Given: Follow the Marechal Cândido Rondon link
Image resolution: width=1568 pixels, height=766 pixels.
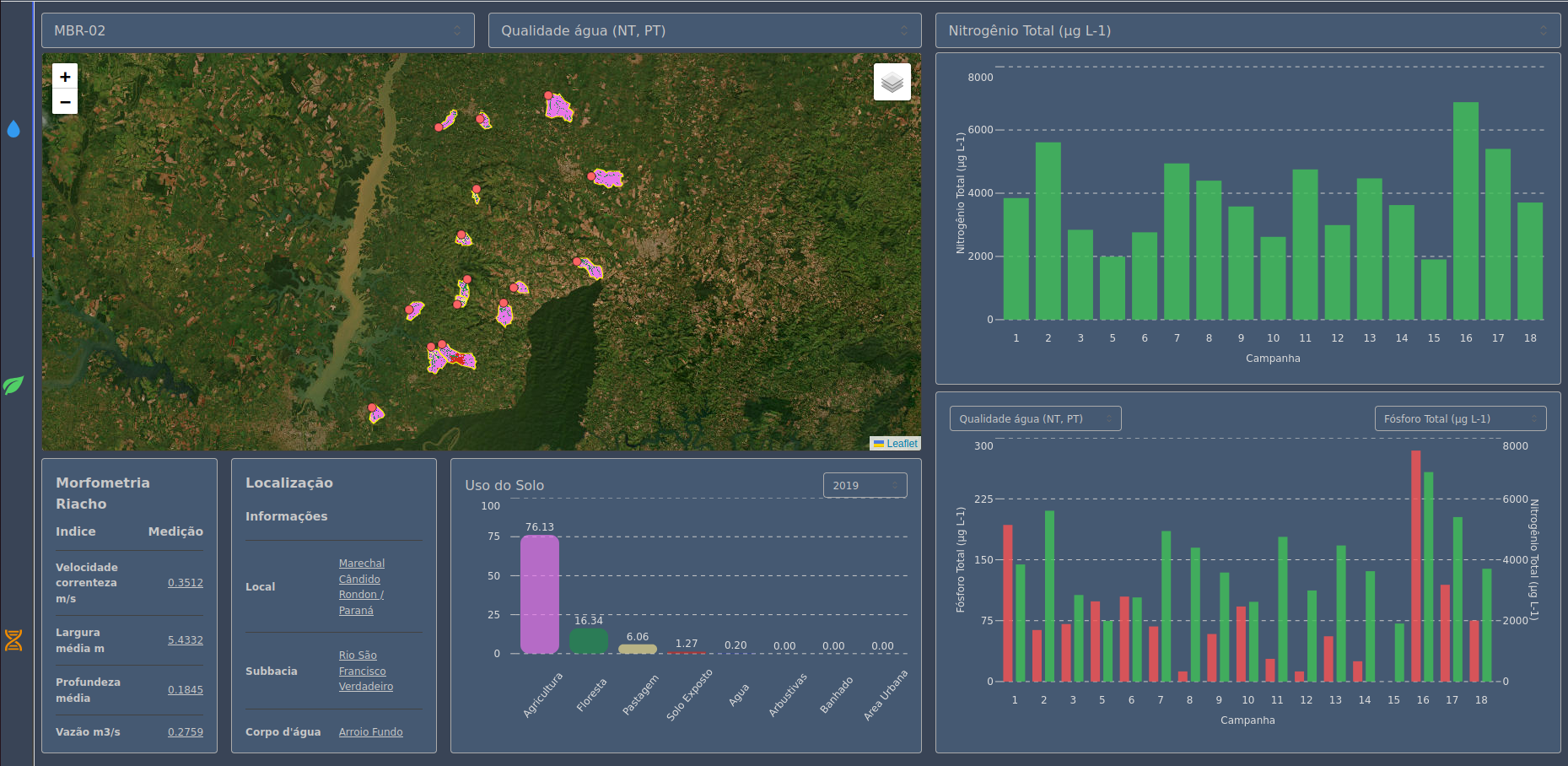Looking at the screenshot, I should [x=362, y=586].
